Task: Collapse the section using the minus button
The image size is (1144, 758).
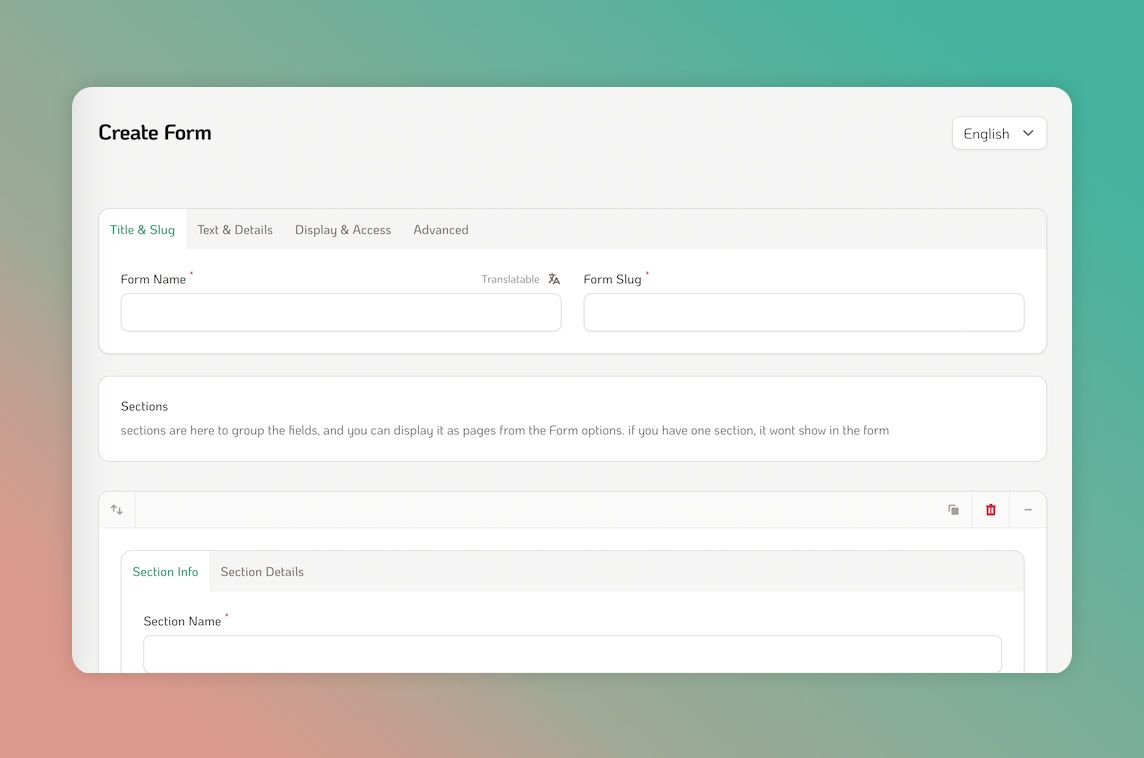Action: (x=1028, y=509)
